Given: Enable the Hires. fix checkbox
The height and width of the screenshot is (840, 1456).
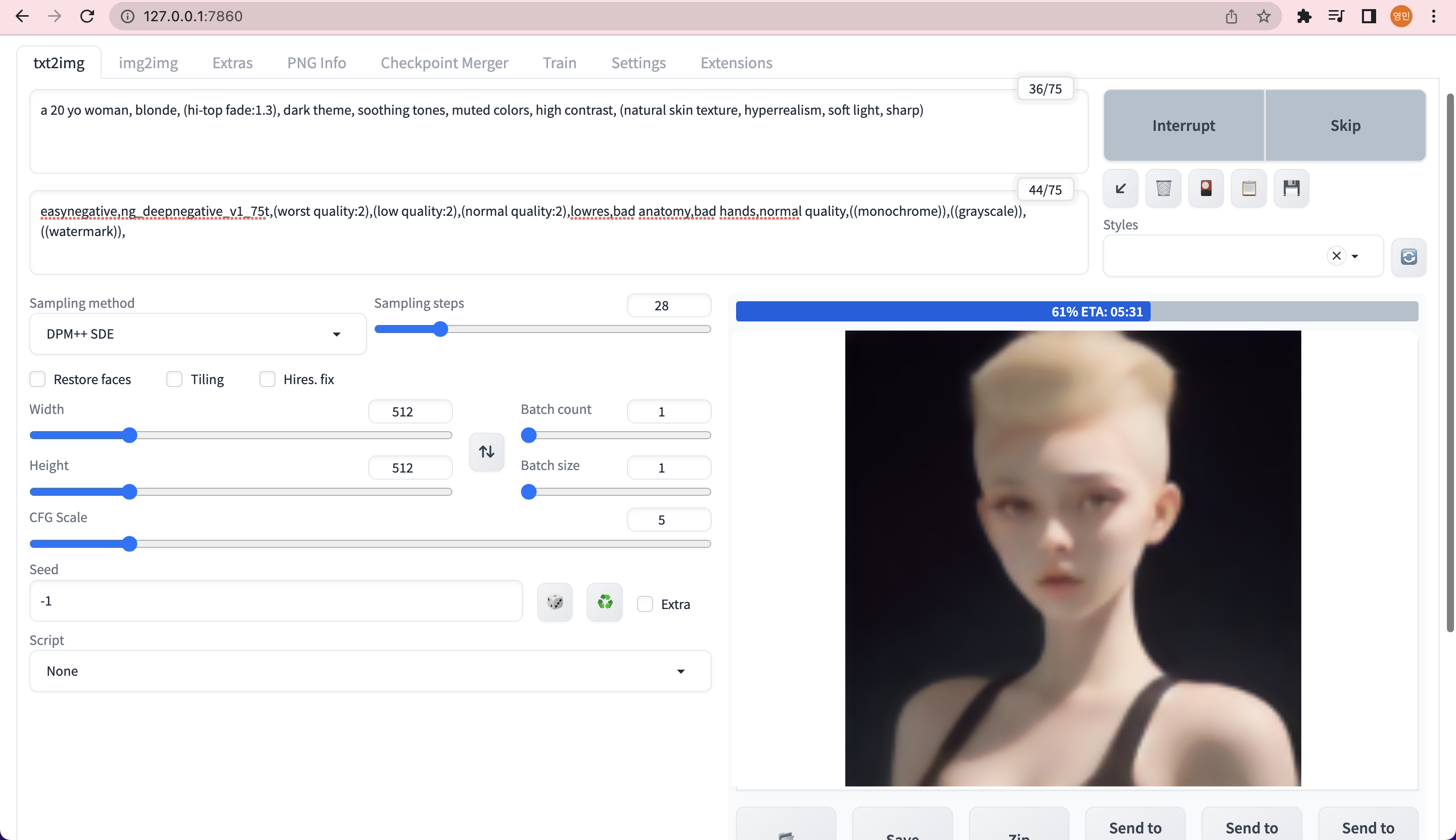Looking at the screenshot, I should click(x=267, y=379).
